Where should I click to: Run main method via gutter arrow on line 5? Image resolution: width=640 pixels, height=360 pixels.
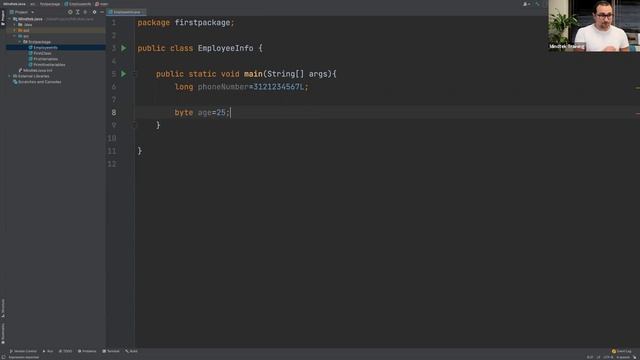click(124, 74)
